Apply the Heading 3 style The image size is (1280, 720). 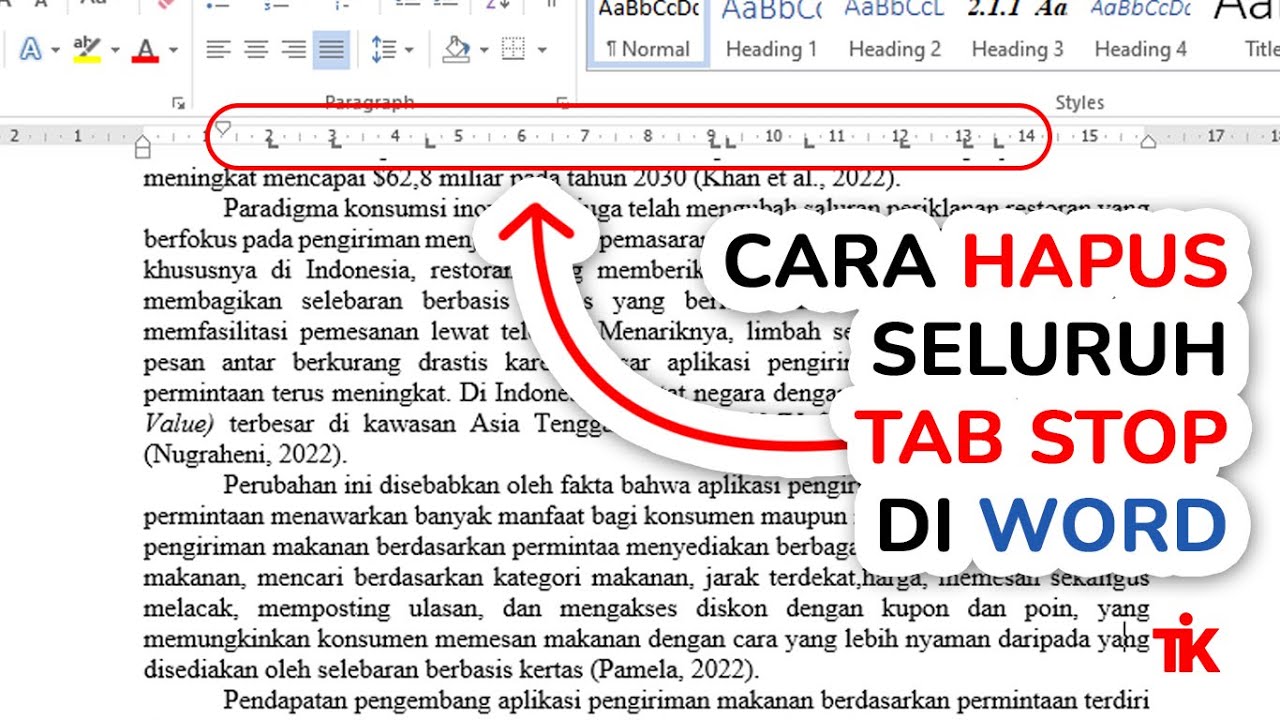(x=1017, y=33)
